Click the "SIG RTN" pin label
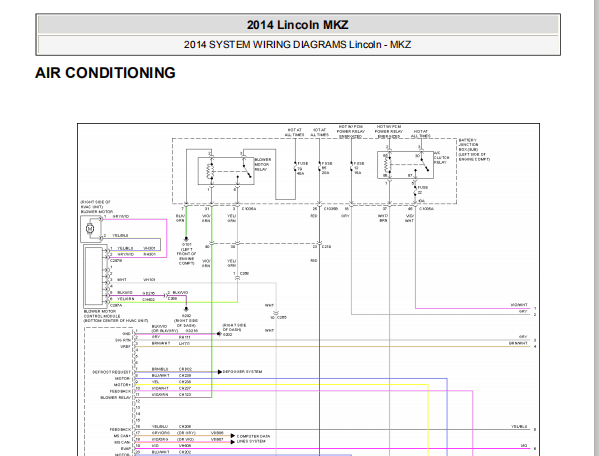This screenshot has height=456, width=599. tap(123, 340)
